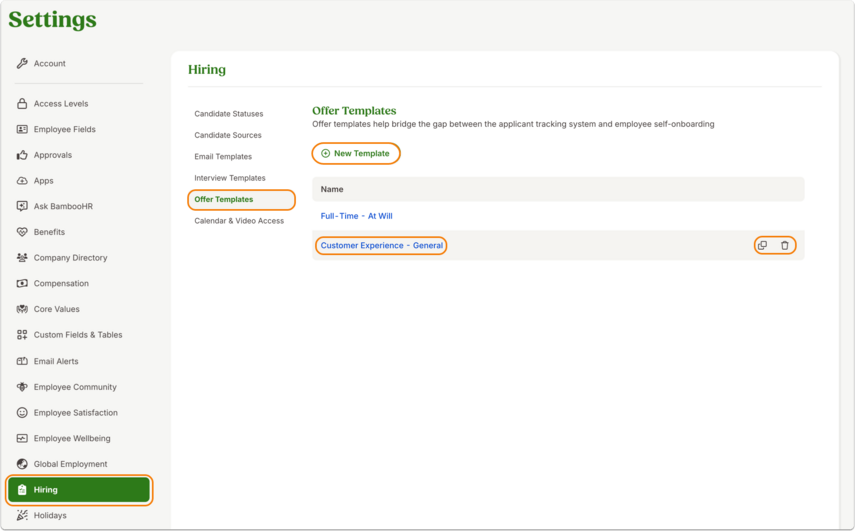Select the Offer Templates tab
The image size is (855, 531).
click(x=241, y=200)
